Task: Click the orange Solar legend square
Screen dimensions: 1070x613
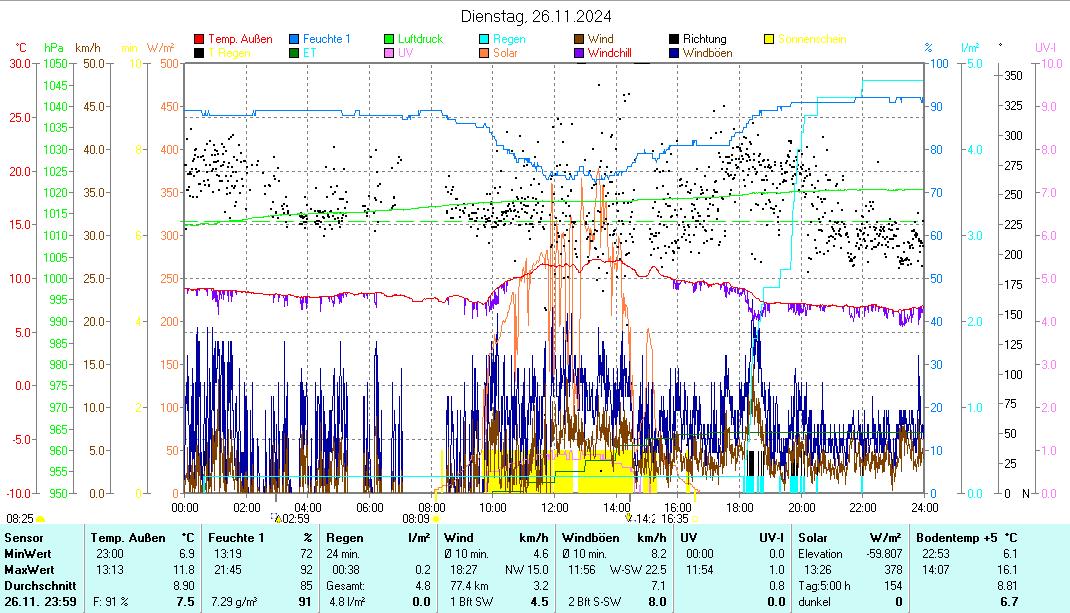Action: pyautogui.click(x=485, y=53)
